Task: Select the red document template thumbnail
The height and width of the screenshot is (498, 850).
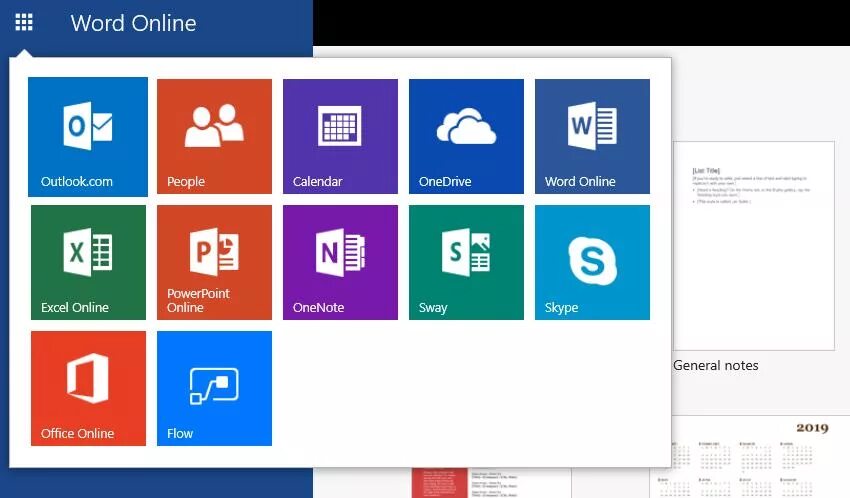Action: 491,483
